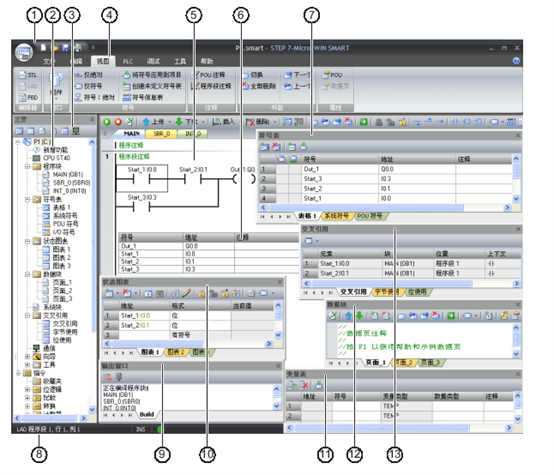Click Create undefined symbol table (创建未定义符号表)
Image resolution: width=554 pixels, height=475 pixels.
pos(152,86)
